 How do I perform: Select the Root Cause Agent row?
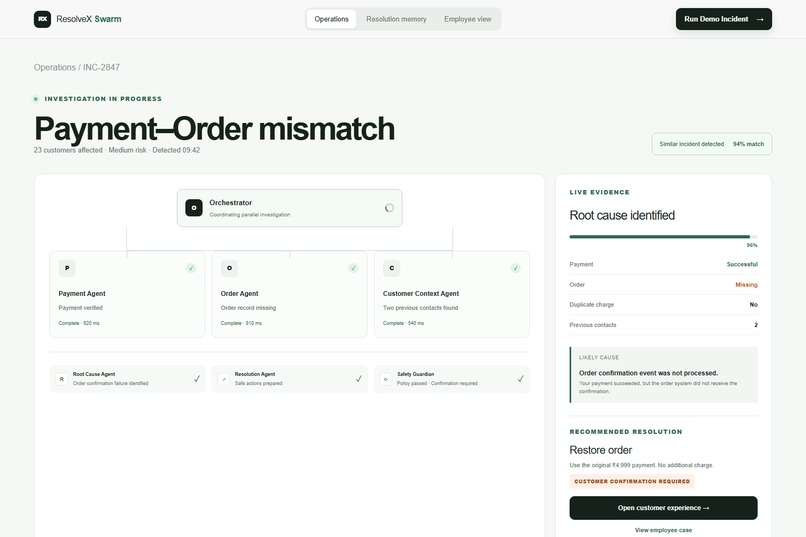tap(127, 379)
